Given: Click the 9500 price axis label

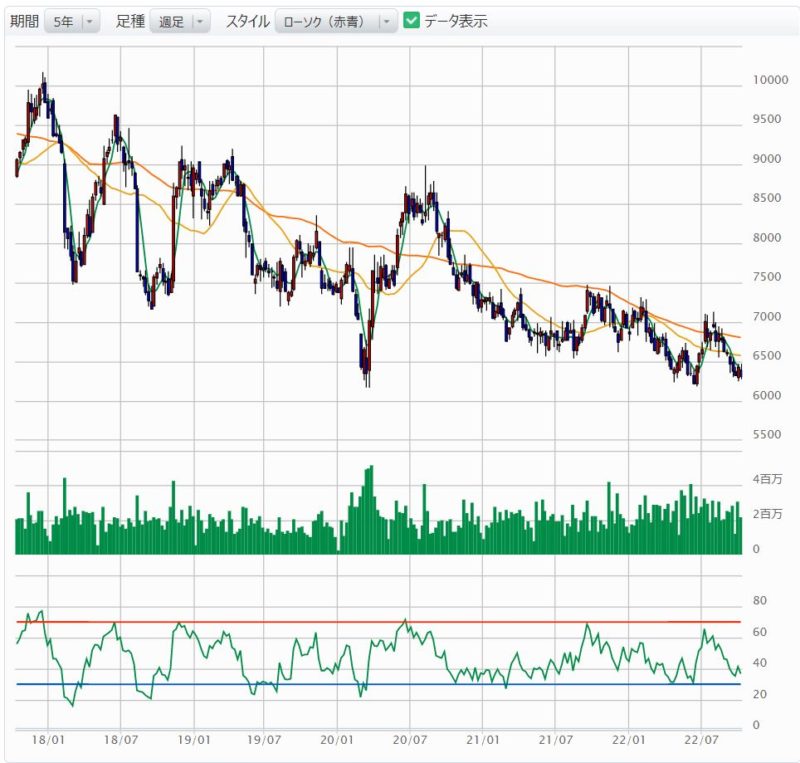Looking at the screenshot, I should pos(767,119).
